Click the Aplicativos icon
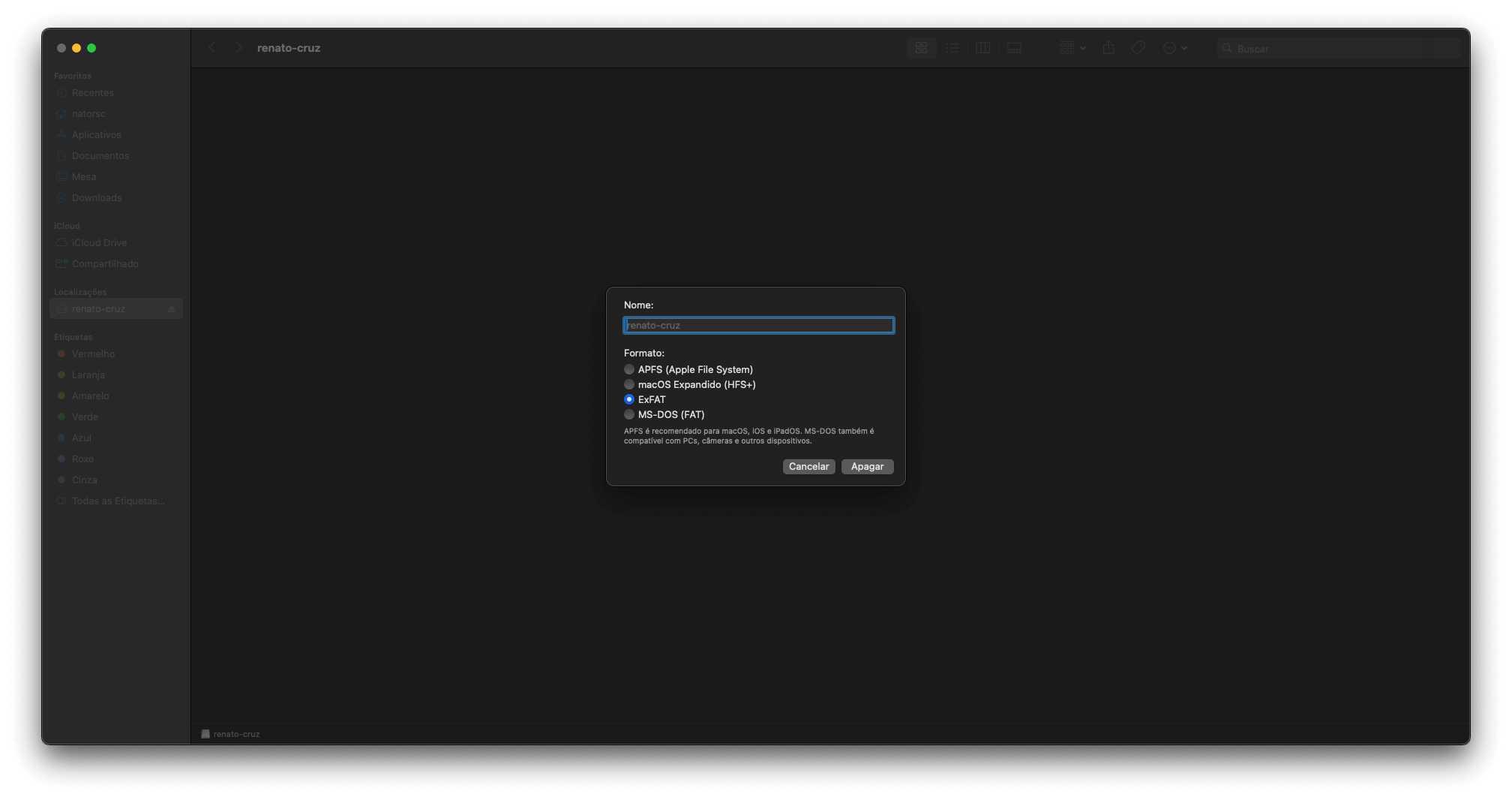The width and height of the screenshot is (1512, 800). click(x=61, y=135)
